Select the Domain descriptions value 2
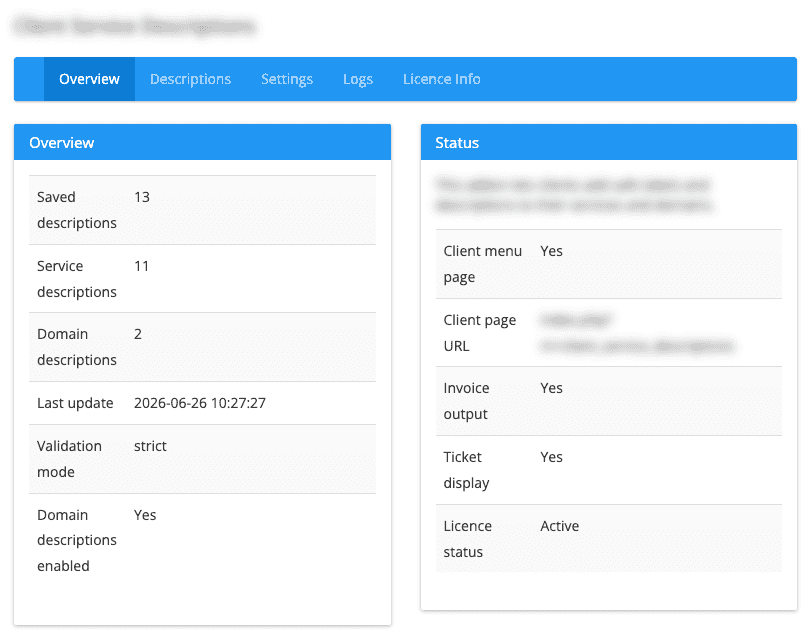 138,334
